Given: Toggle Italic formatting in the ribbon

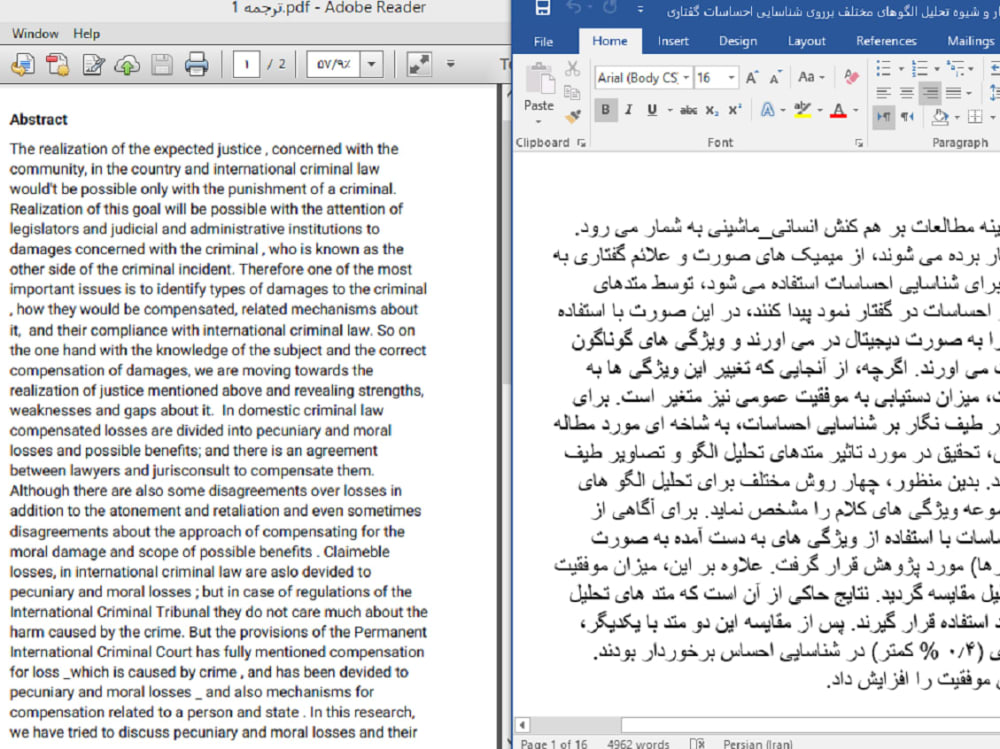Looking at the screenshot, I should point(627,107).
